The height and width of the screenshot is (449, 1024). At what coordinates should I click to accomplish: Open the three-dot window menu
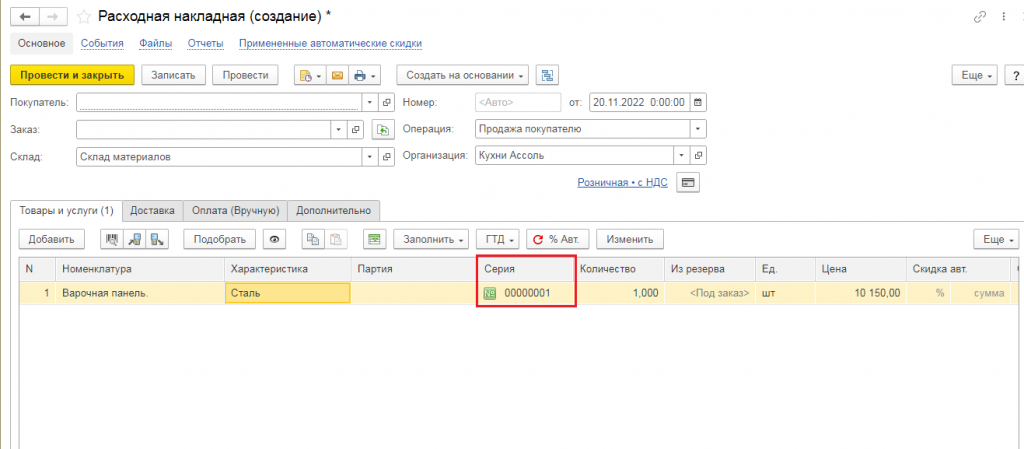1003,17
